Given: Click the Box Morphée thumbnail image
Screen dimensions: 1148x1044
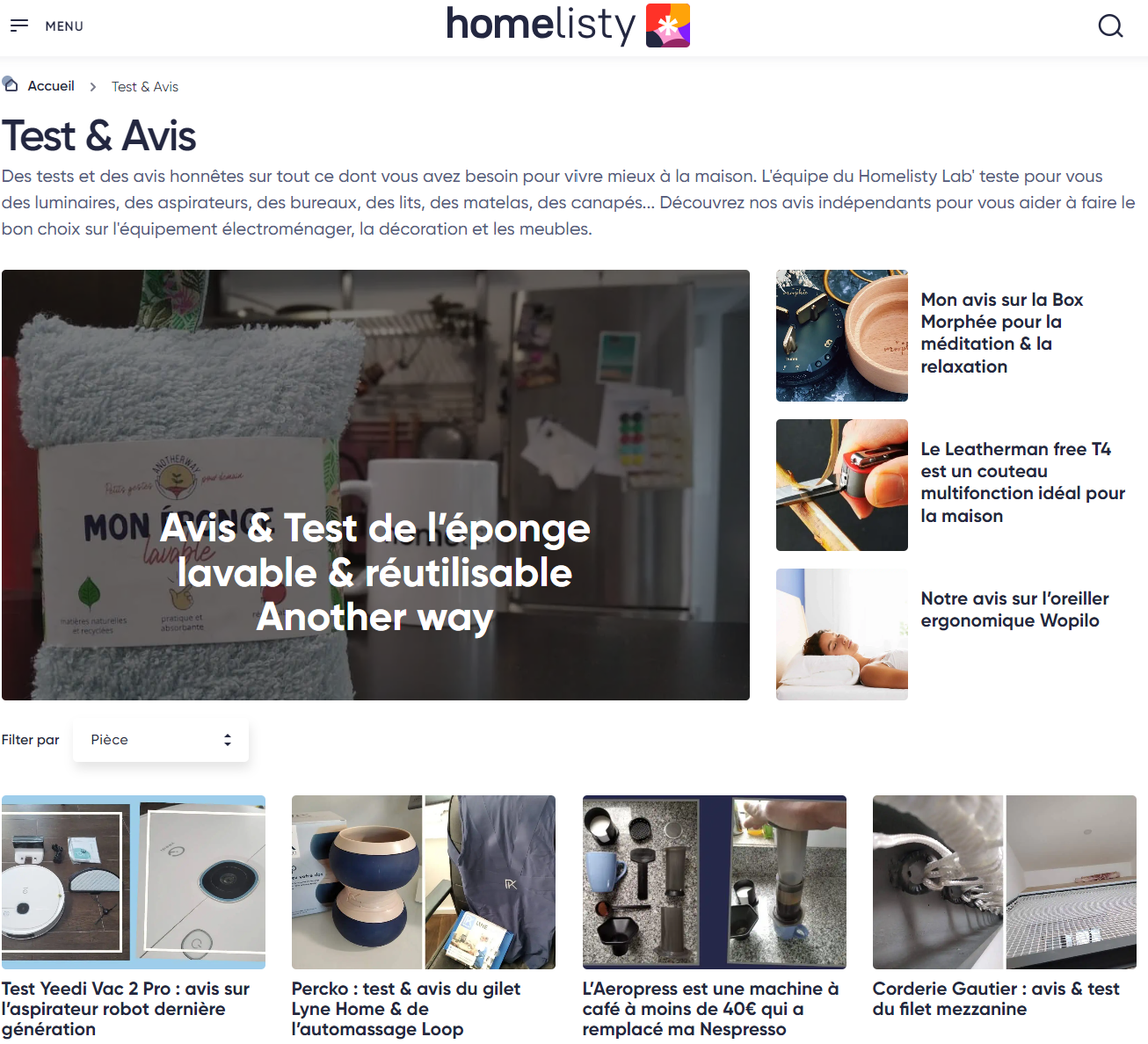Looking at the screenshot, I should (x=842, y=336).
